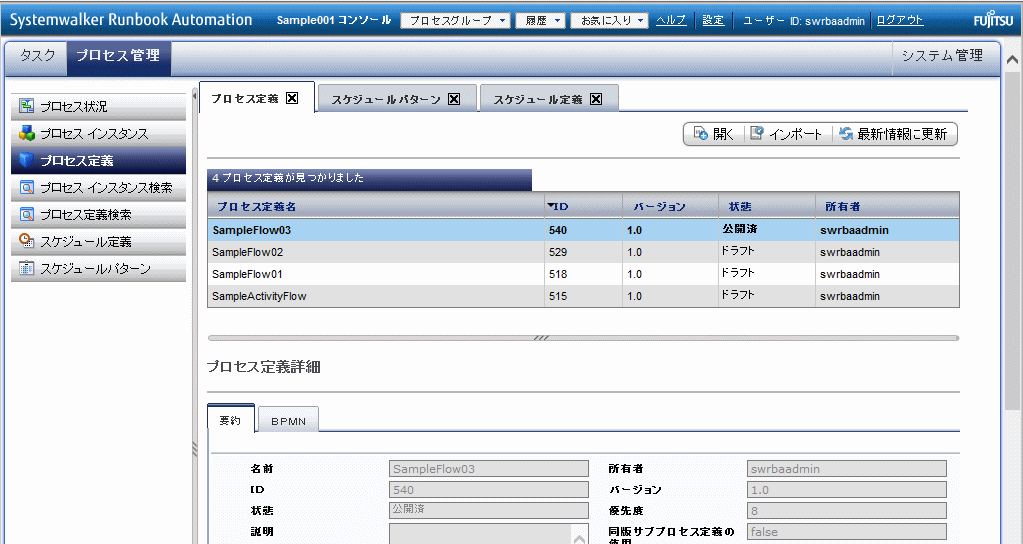The image size is (1023, 544).
Task: Click the ID field showing 540
Action: tap(489, 490)
